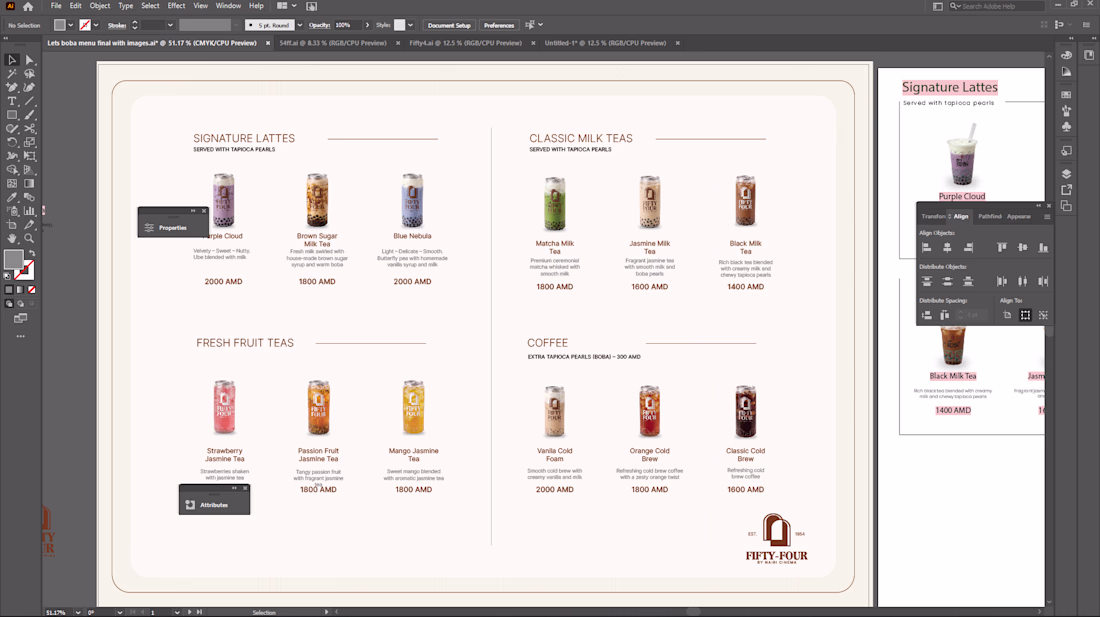Switch to Draw Normal mode
The image size is (1100, 617).
click(9, 304)
